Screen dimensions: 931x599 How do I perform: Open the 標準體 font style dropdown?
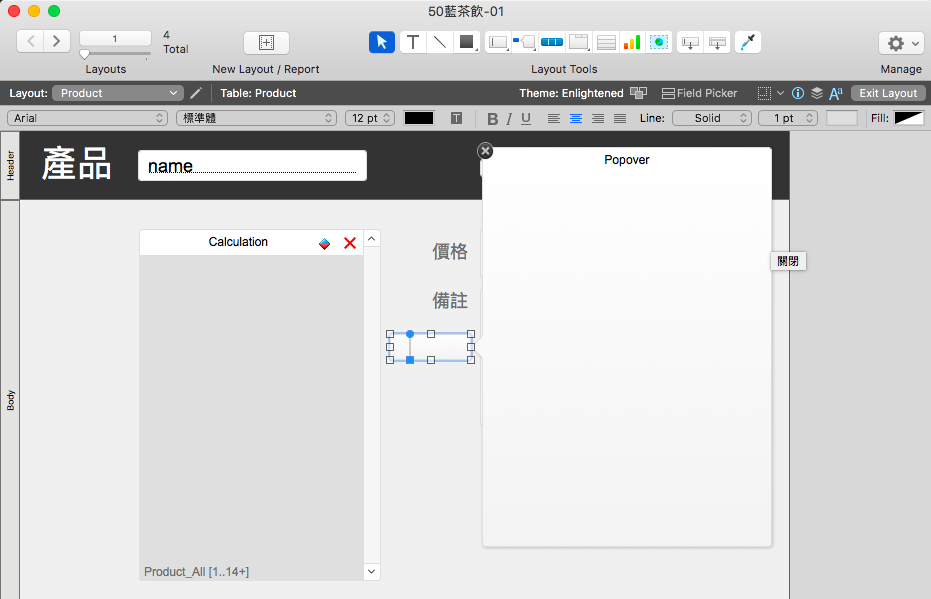pyautogui.click(x=256, y=118)
